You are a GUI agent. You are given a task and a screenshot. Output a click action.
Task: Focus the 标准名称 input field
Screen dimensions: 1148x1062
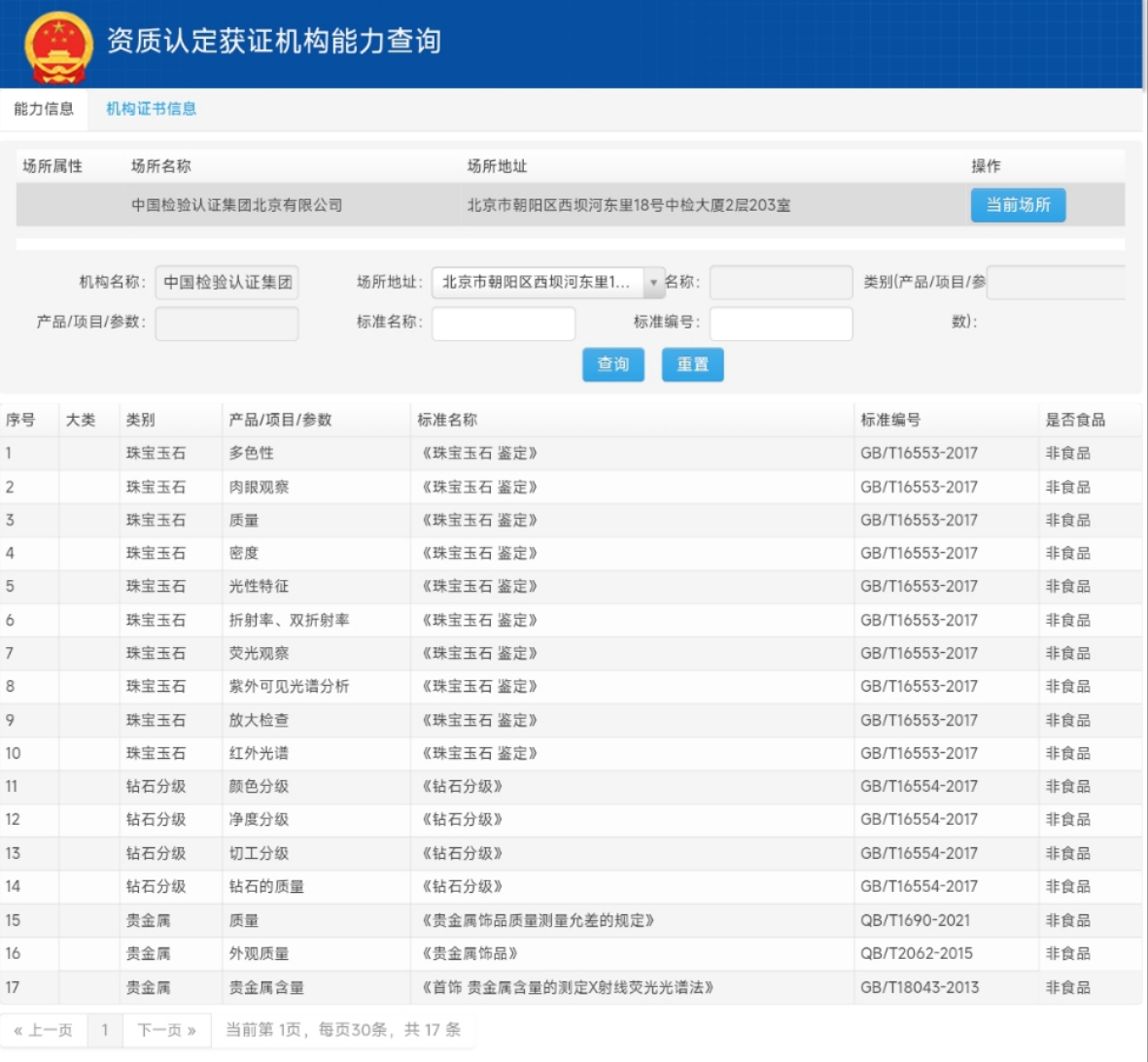pyautogui.click(x=503, y=324)
